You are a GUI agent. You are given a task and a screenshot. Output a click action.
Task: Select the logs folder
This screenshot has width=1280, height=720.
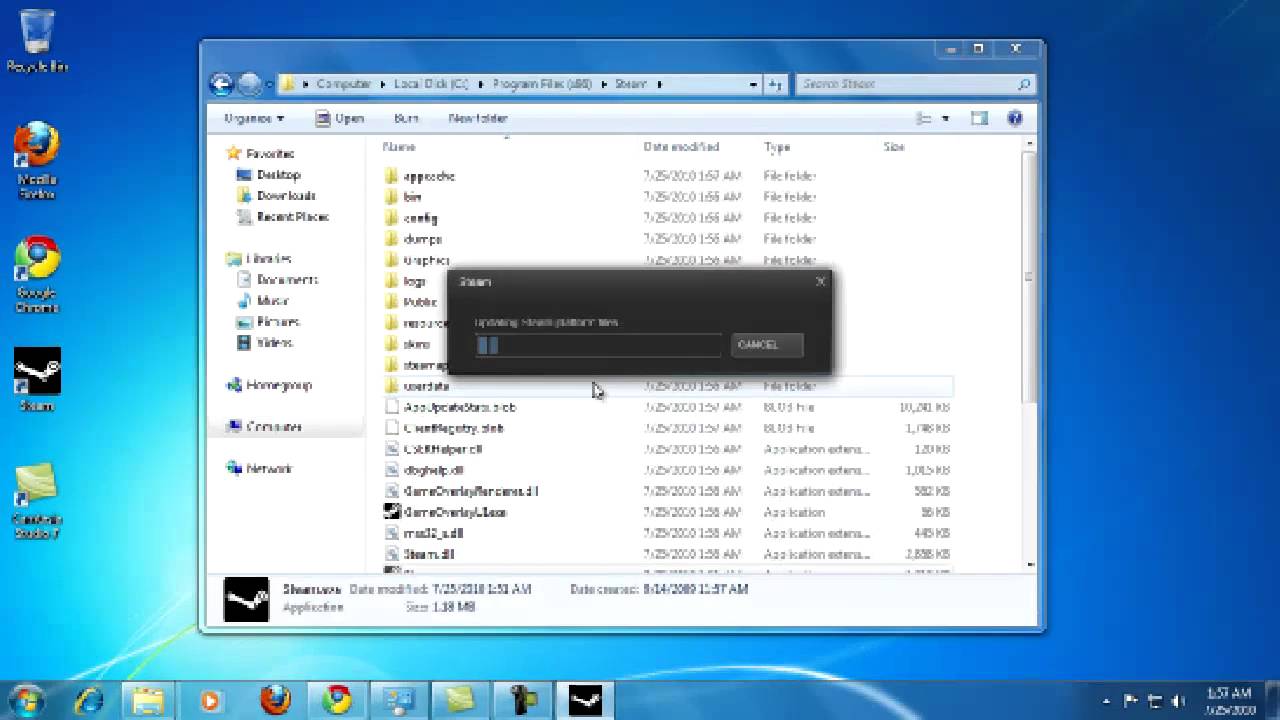click(416, 281)
